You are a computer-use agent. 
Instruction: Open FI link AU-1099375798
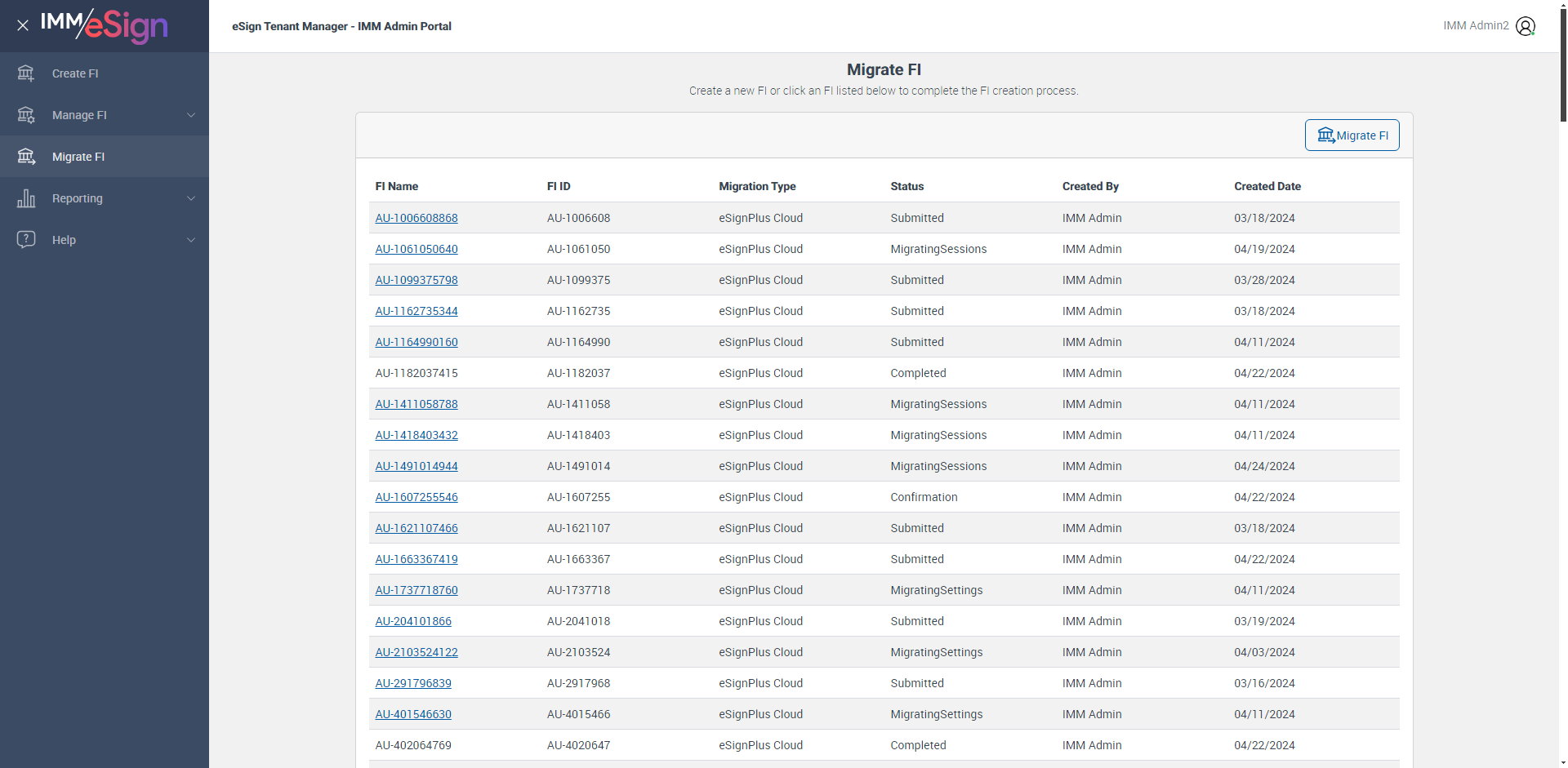point(416,280)
